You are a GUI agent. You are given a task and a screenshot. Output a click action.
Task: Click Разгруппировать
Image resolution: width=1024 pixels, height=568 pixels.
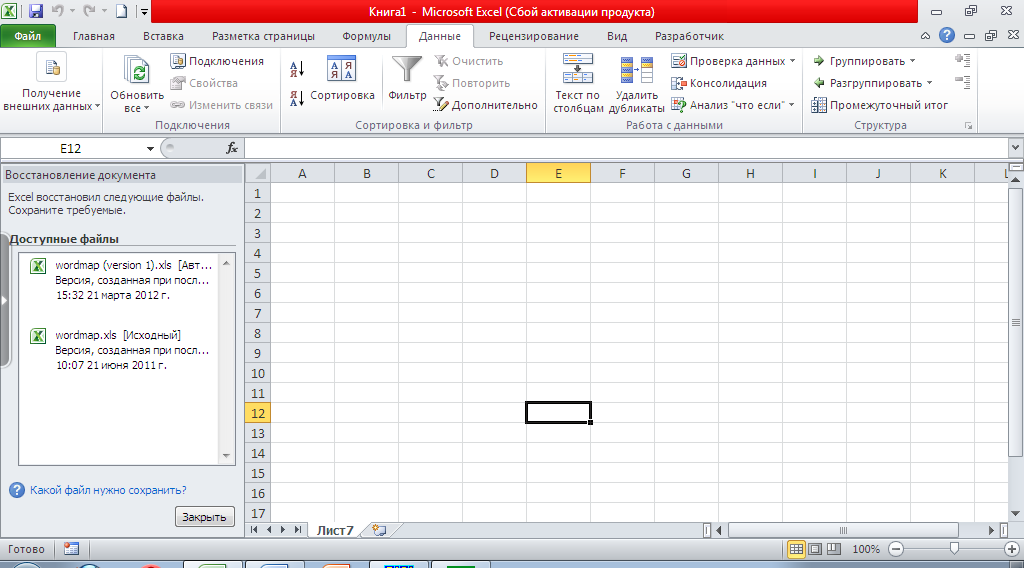[x=867, y=83]
